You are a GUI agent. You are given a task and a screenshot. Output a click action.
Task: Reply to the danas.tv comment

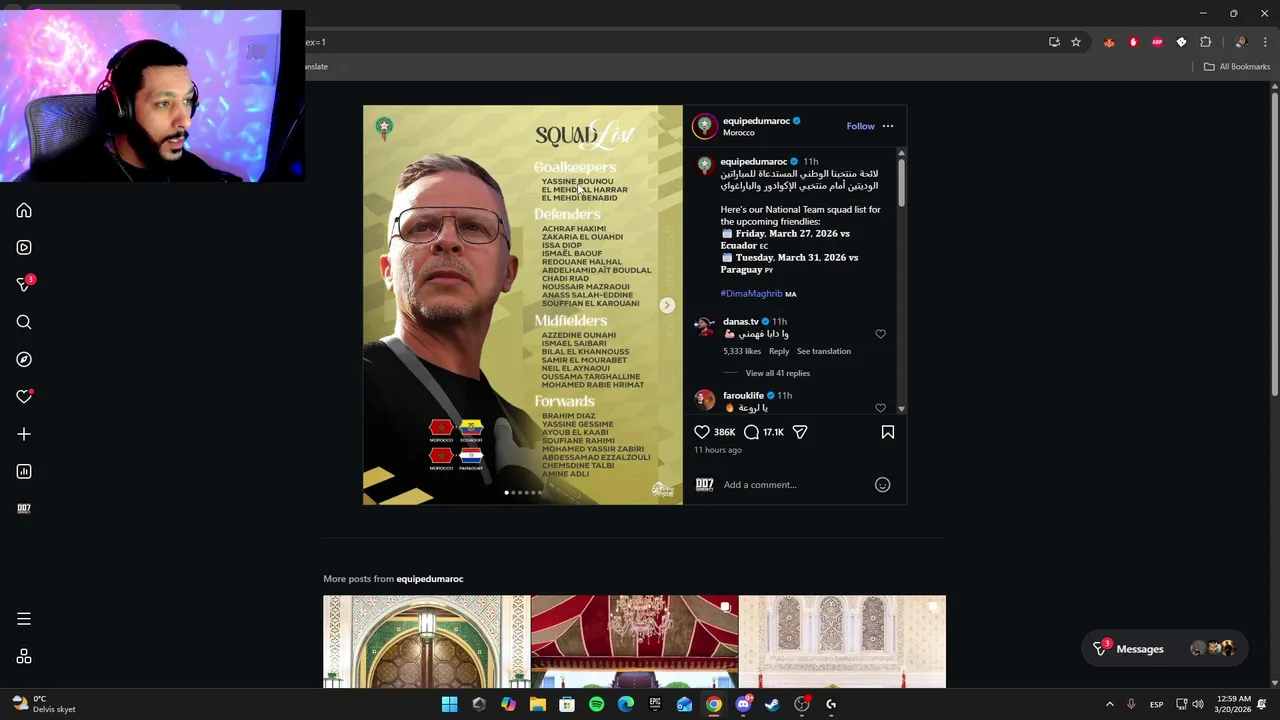(x=779, y=351)
